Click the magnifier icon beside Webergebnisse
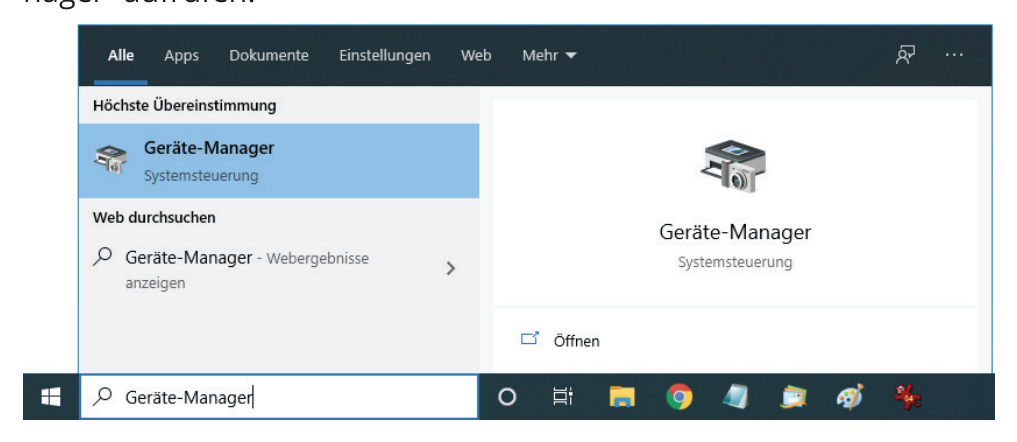 102,258
